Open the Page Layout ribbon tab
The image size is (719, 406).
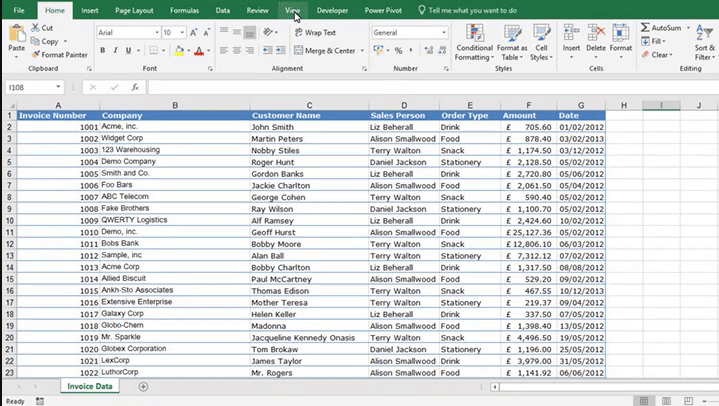tap(134, 10)
